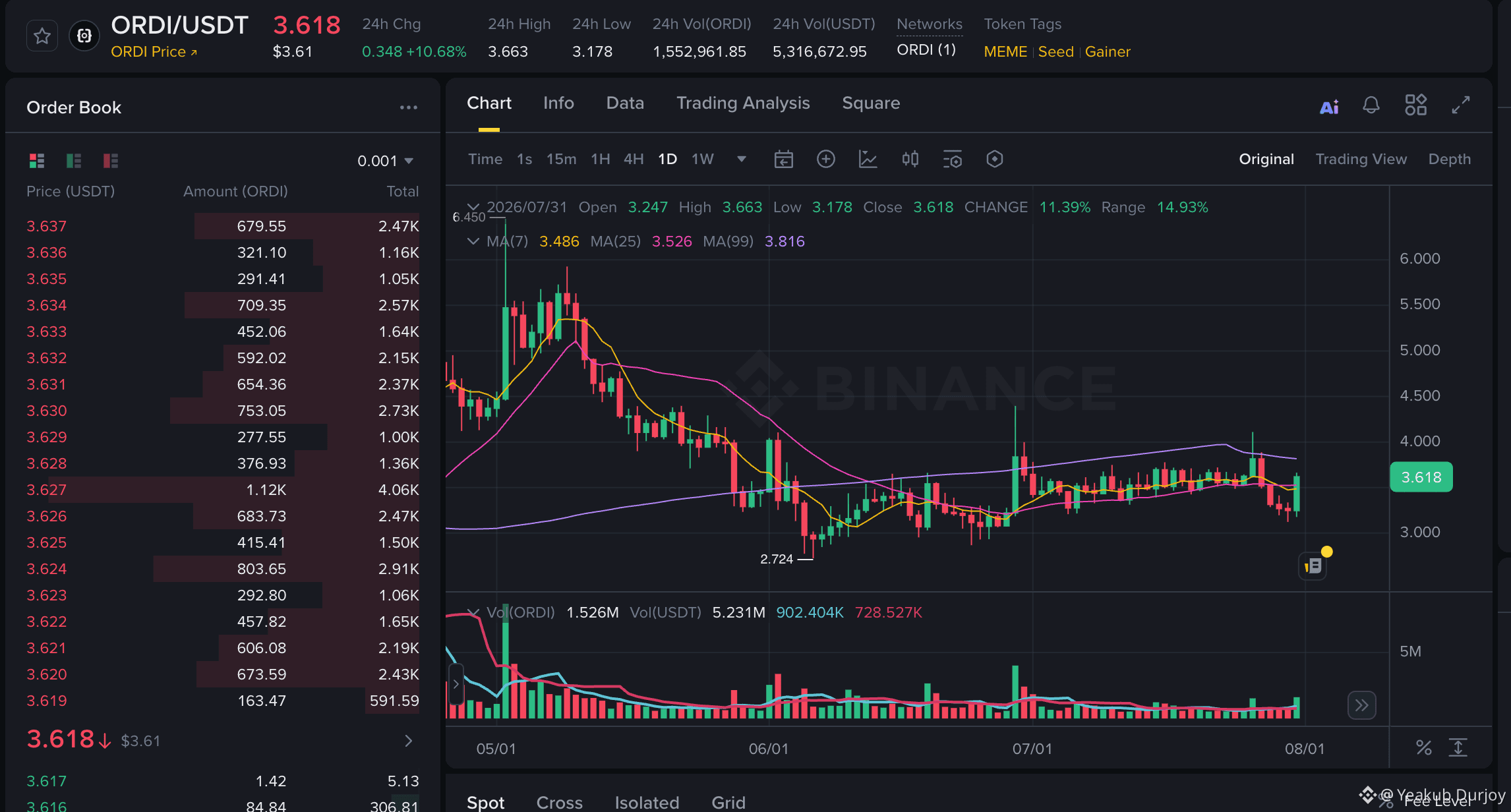This screenshot has width=1511, height=812.
Task: Open the AI assistant icon in the chart header
Action: pyautogui.click(x=1329, y=105)
